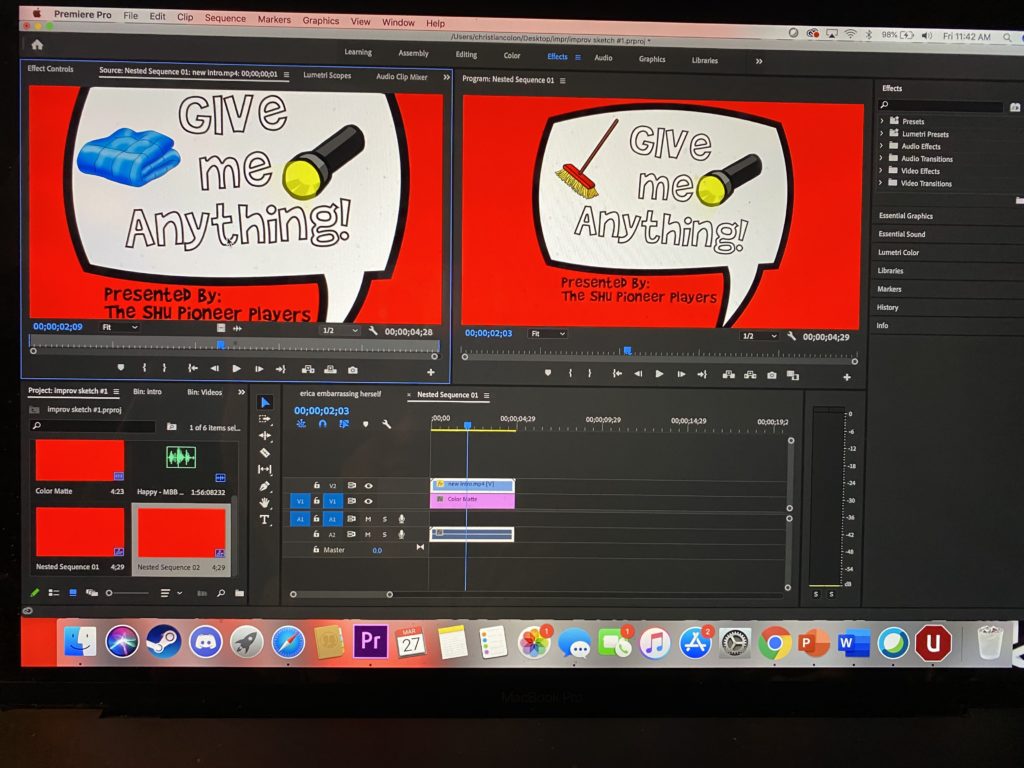Switch Project panel to list view

(55, 593)
